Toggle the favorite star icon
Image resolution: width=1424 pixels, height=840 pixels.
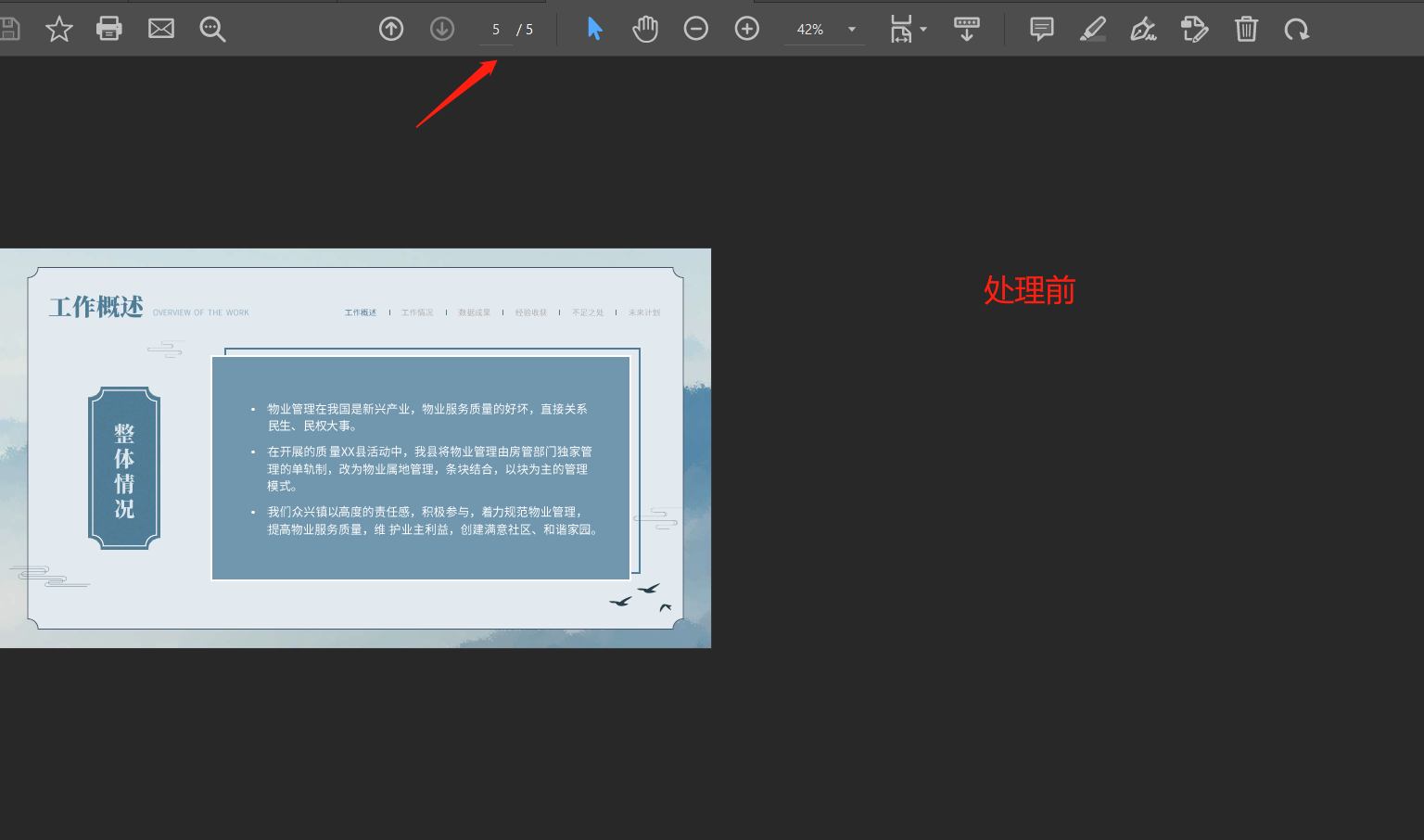(x=59, y=29)
